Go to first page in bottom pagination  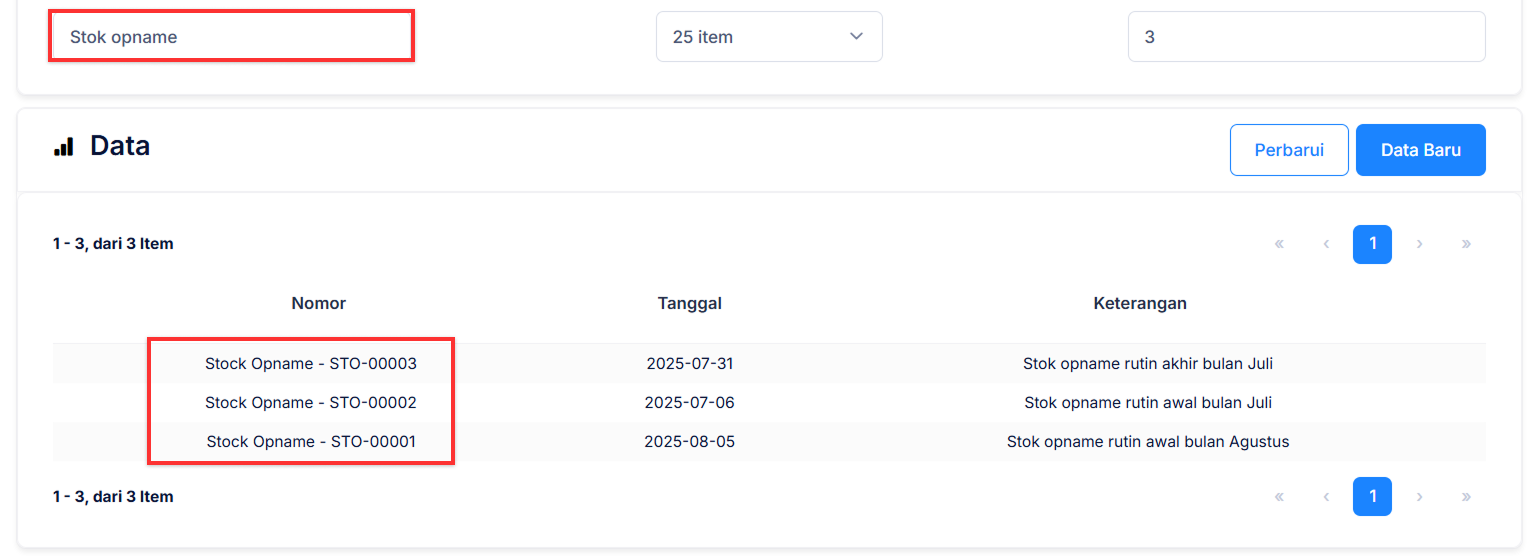click(1279, 496)
